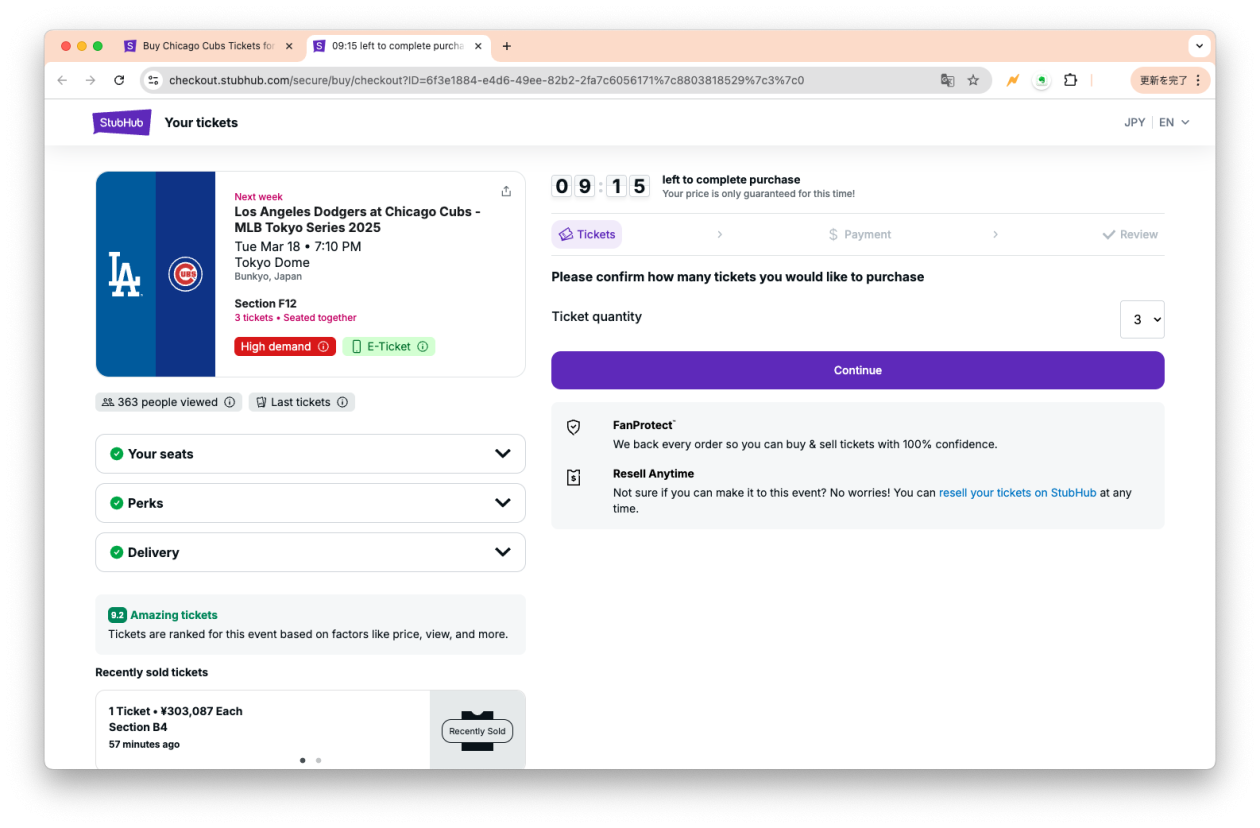Viewport: 1260px width, 828px height.
Task: Click the orange extension icon in toolbar
Action: [1013, 80]
